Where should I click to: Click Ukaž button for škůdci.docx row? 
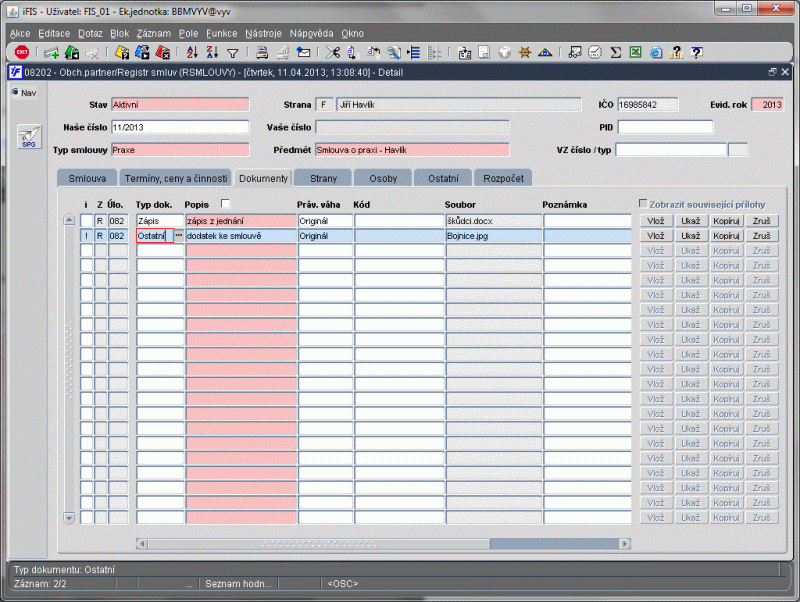[x=690, y=220]
